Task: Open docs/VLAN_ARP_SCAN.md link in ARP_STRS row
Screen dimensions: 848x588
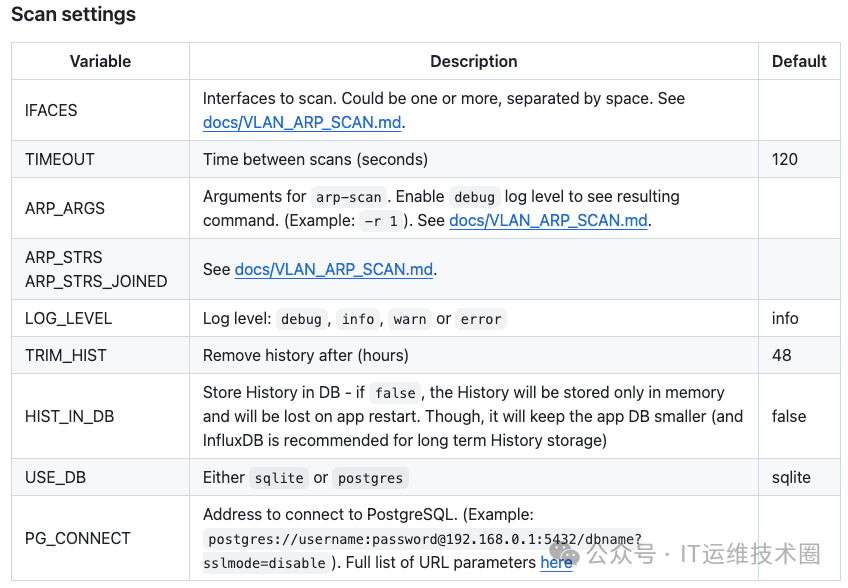Action: (x=334, y=269)
